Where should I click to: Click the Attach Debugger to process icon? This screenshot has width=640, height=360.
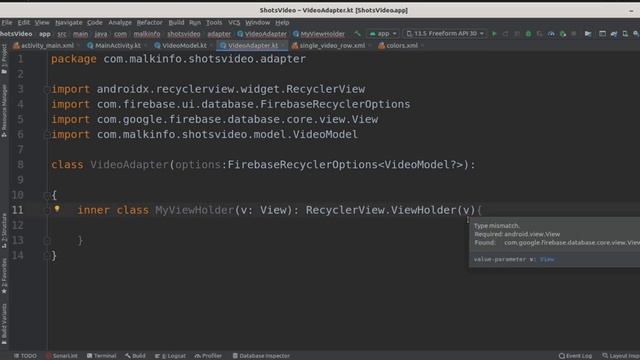562,33
